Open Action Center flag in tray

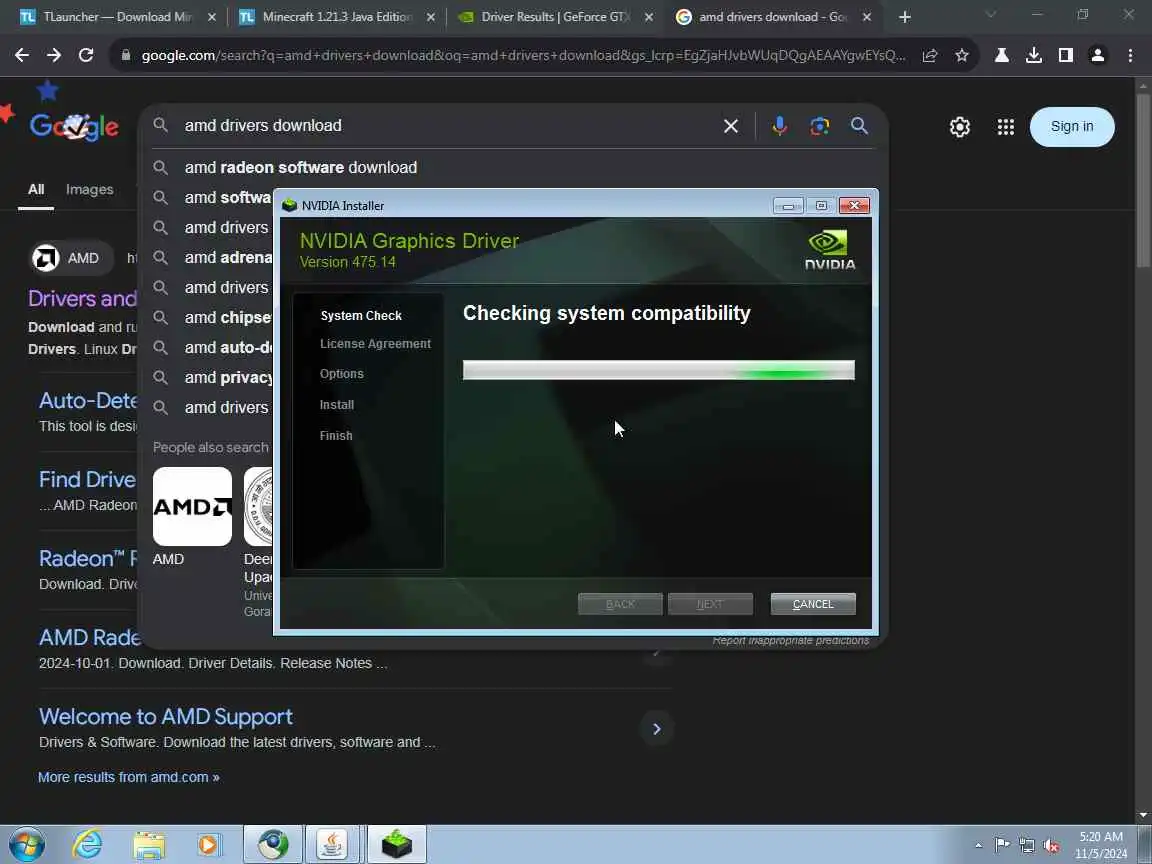pyautogui.click(x=1001, y=846)
